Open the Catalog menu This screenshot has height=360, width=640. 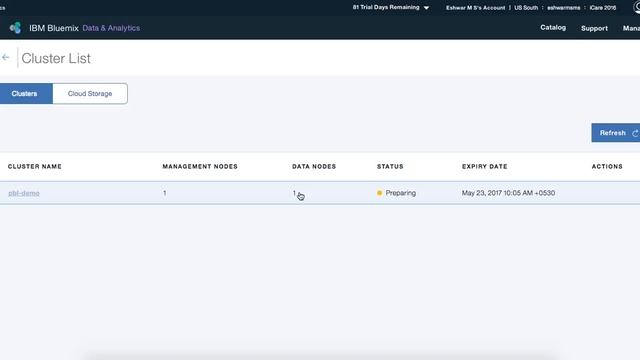(553, 27)
